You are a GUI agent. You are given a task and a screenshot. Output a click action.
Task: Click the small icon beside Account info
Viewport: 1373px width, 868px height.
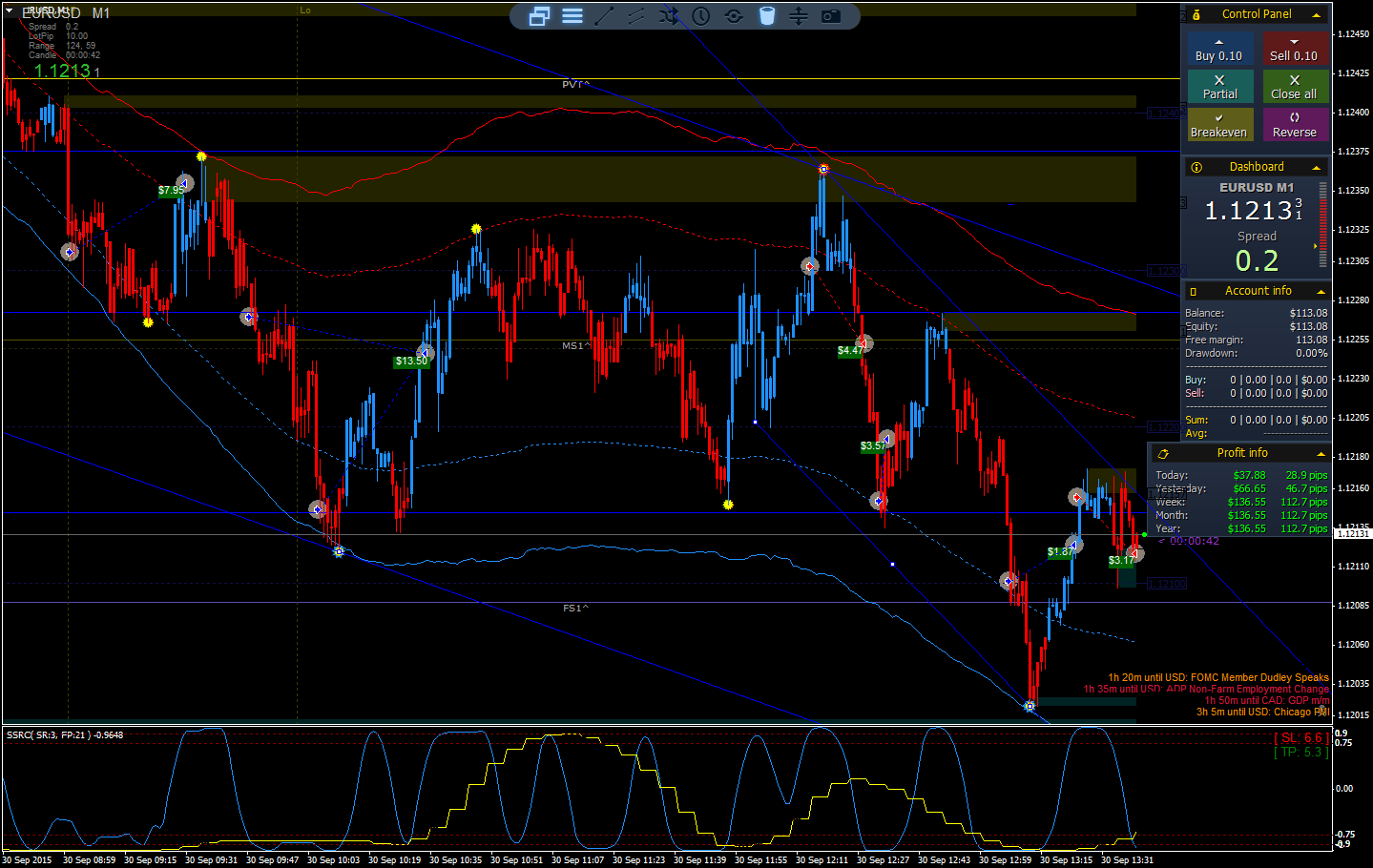click(x=1194, y=291)
